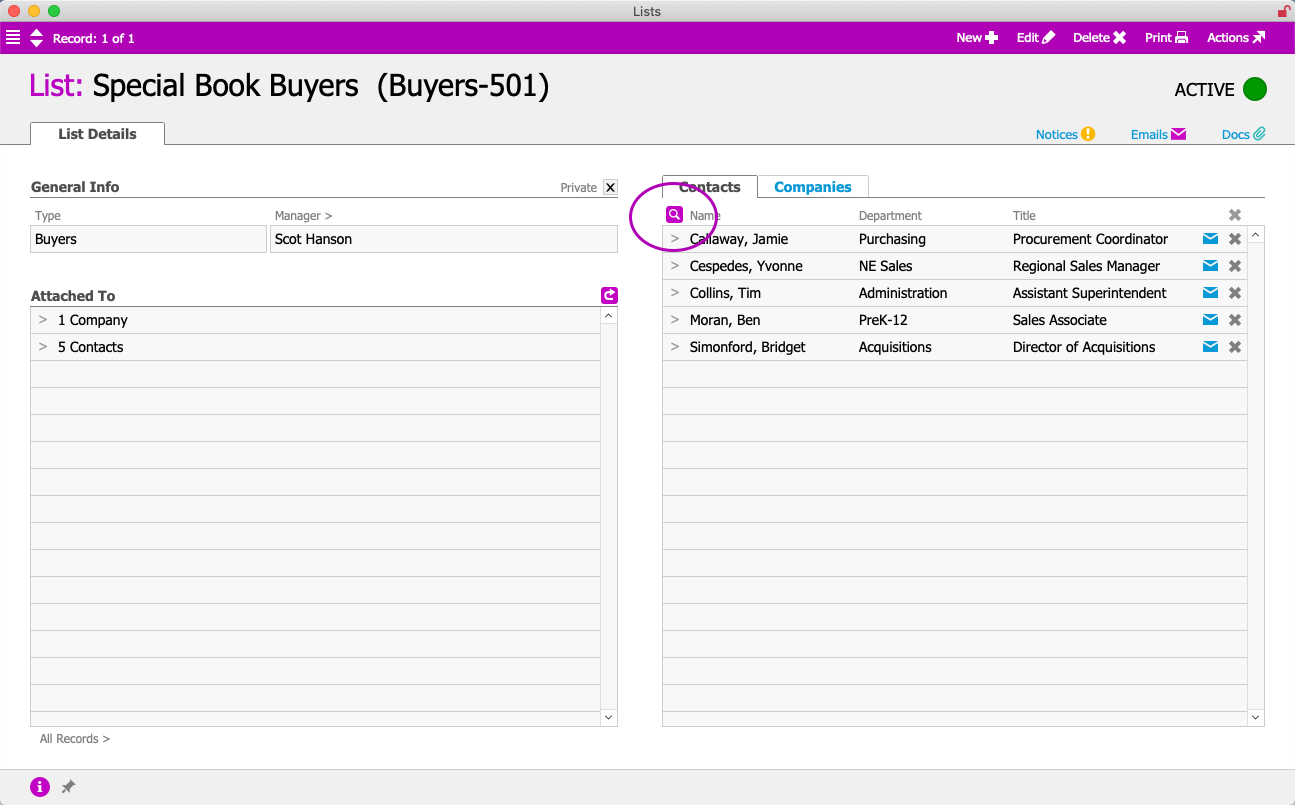Open the Docs link
The image size is (1295, 805).
tap(1244, 134)
